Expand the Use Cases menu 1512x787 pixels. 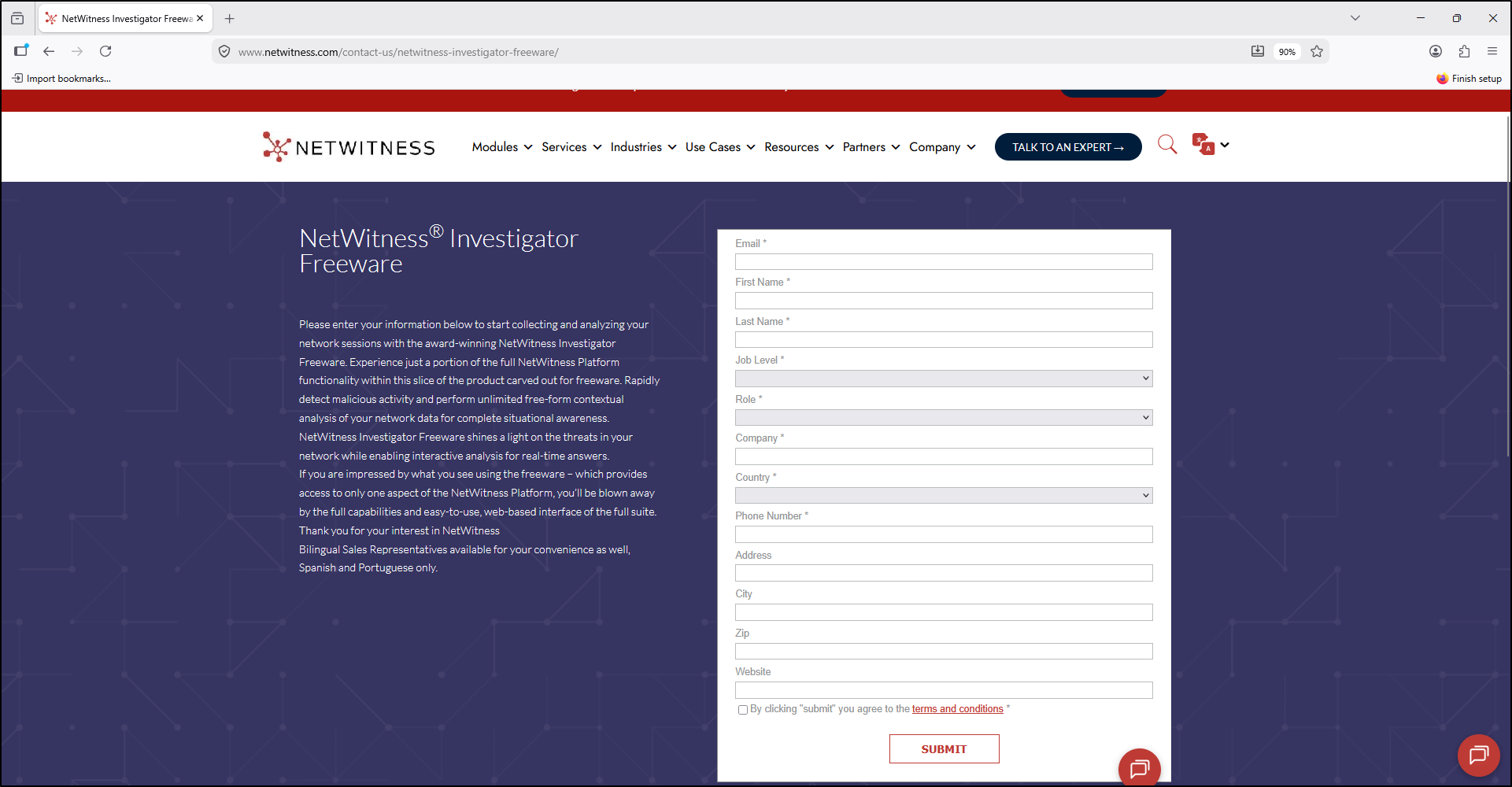[x=720, y=147]
